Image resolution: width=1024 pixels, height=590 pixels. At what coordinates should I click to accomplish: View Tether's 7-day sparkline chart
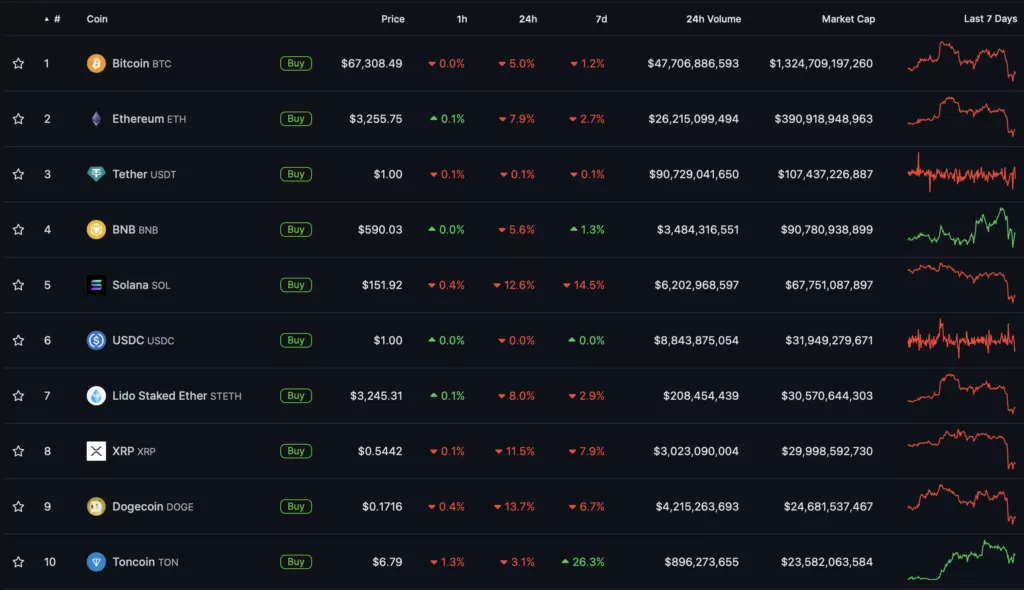(x=961, y=172)
